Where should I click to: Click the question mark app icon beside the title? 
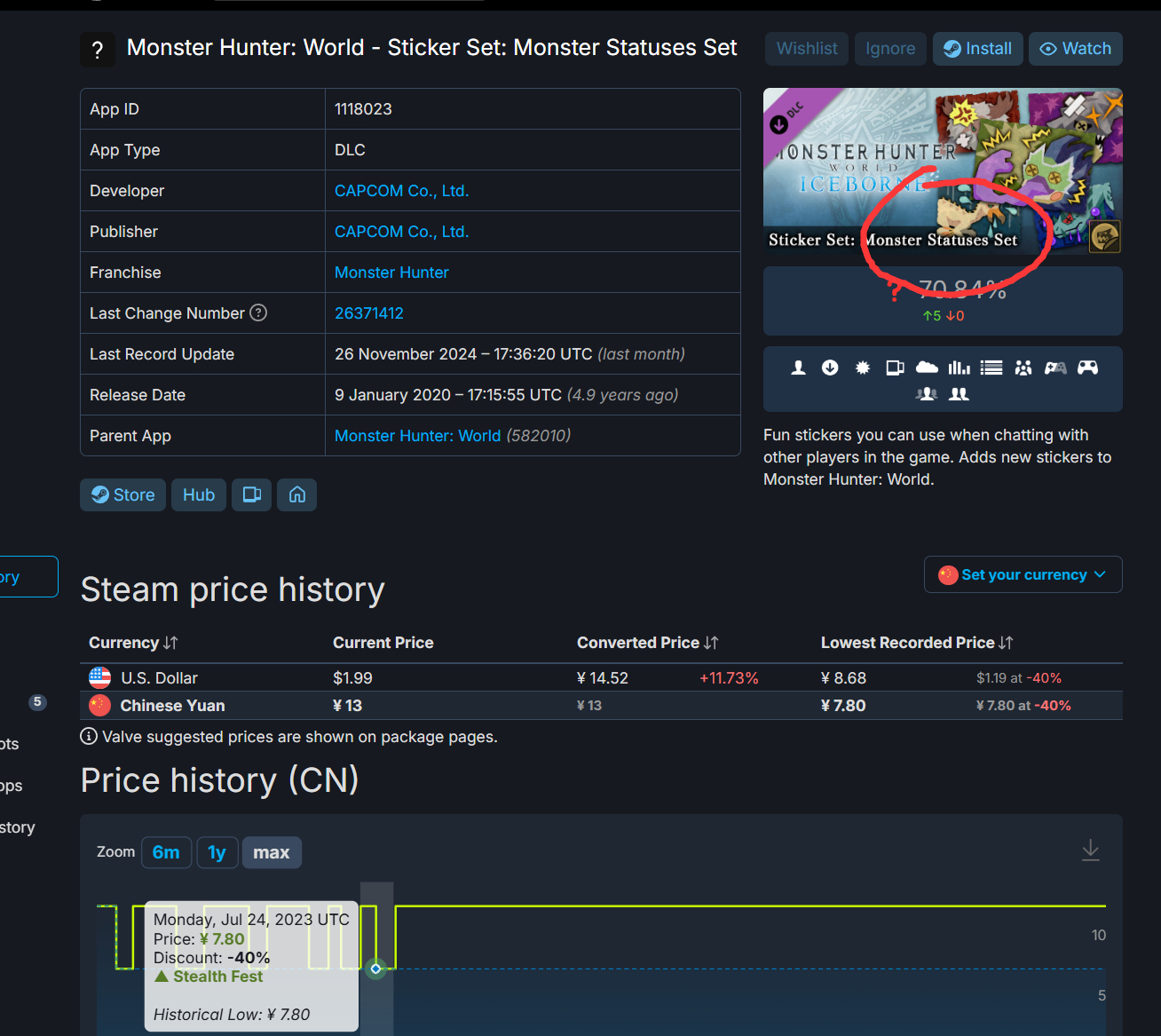coord(98,50)
